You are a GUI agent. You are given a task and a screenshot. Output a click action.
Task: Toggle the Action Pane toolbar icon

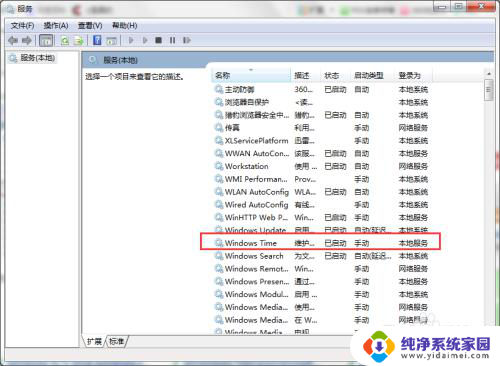pyautogui.click(x=111, y=41)
